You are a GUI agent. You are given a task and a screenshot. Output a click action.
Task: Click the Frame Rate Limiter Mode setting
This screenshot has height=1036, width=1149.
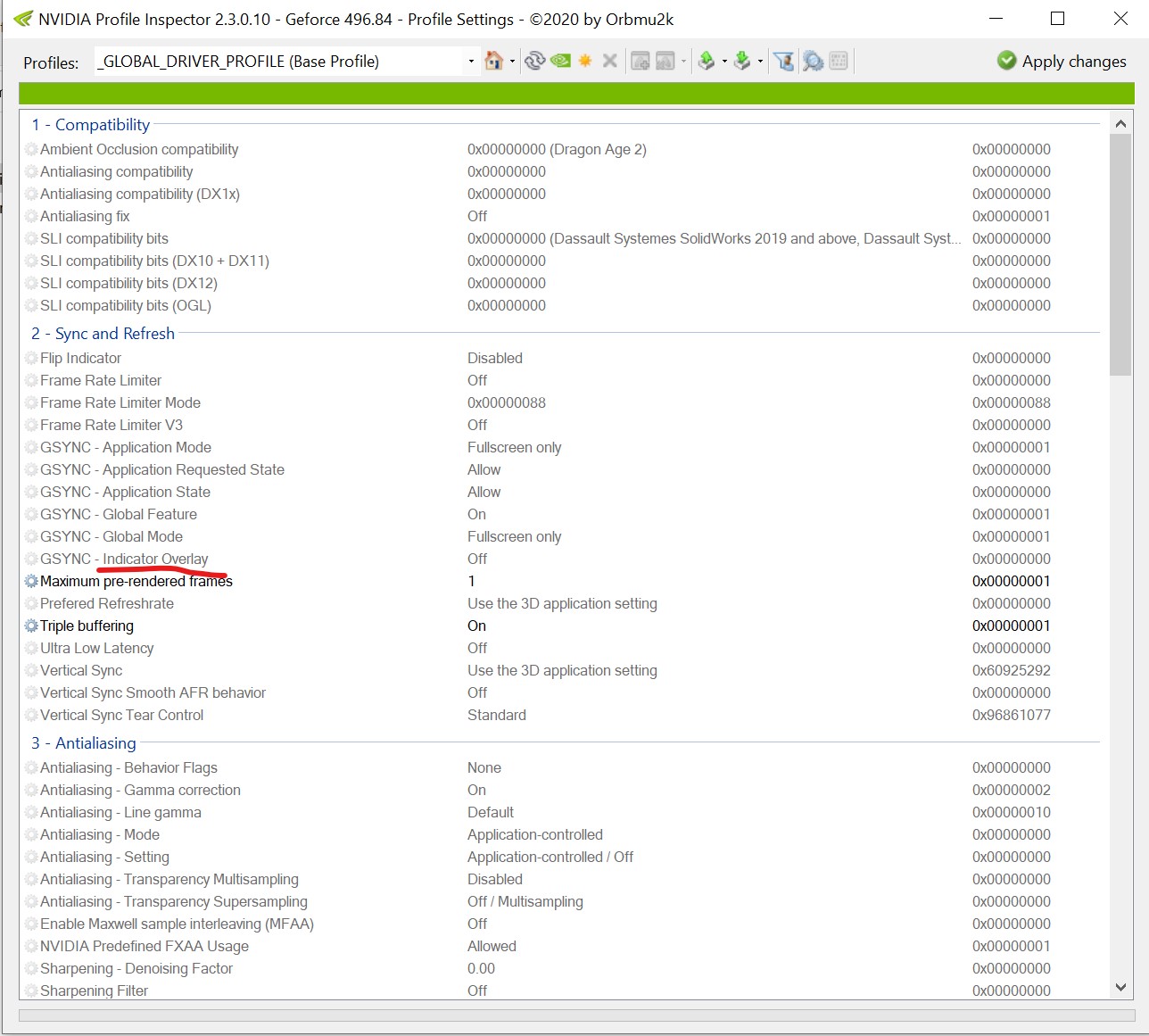(120, 402)
